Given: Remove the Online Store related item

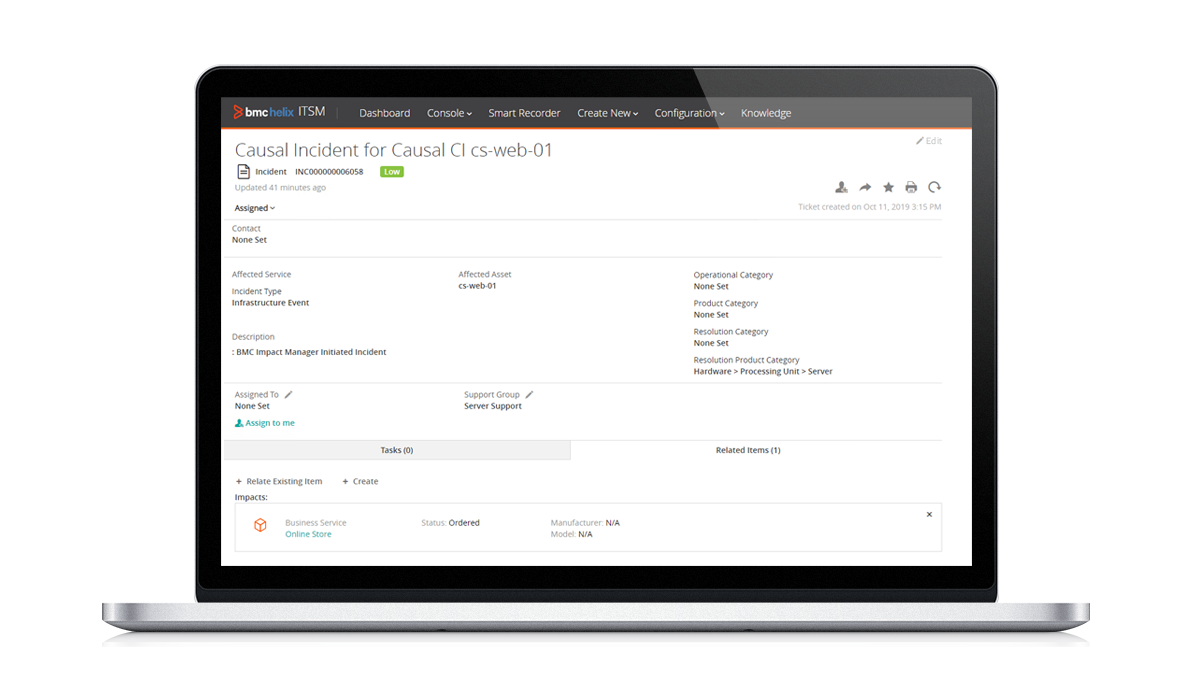Looking at the screenshot, I should (x=929, y=514).
